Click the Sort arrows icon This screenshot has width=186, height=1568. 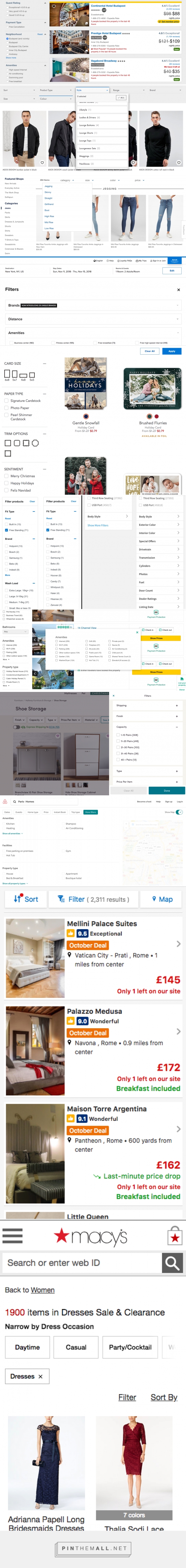pos(17,898)
